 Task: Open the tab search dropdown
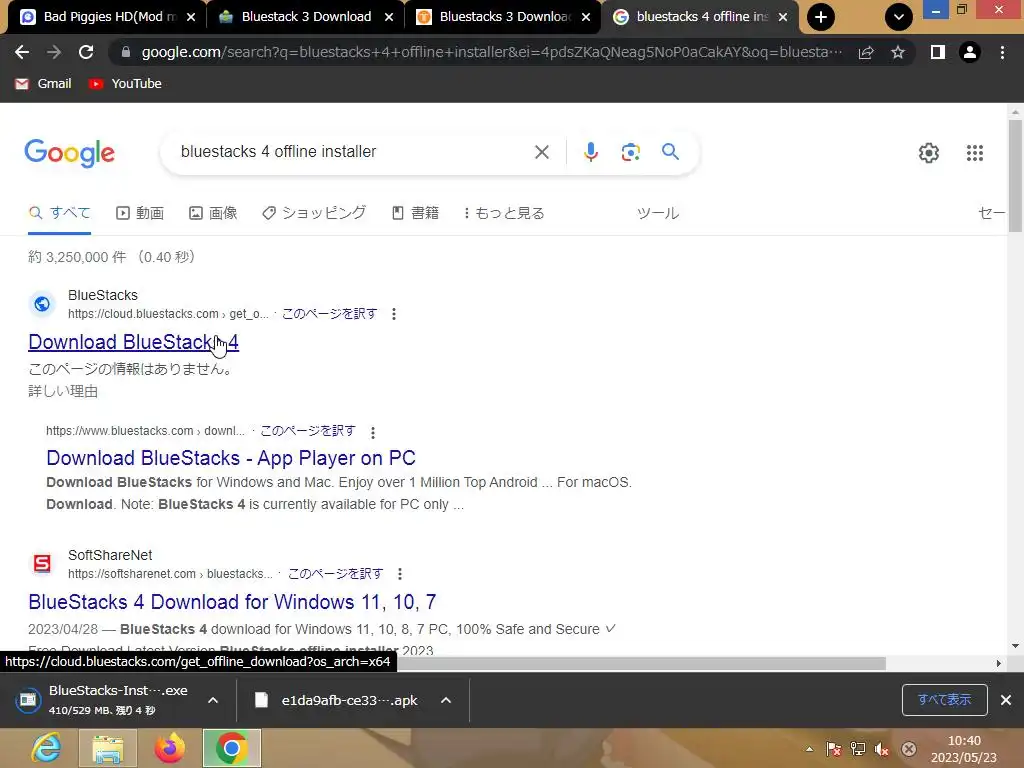pyautogui.click(x=899, y=17)
